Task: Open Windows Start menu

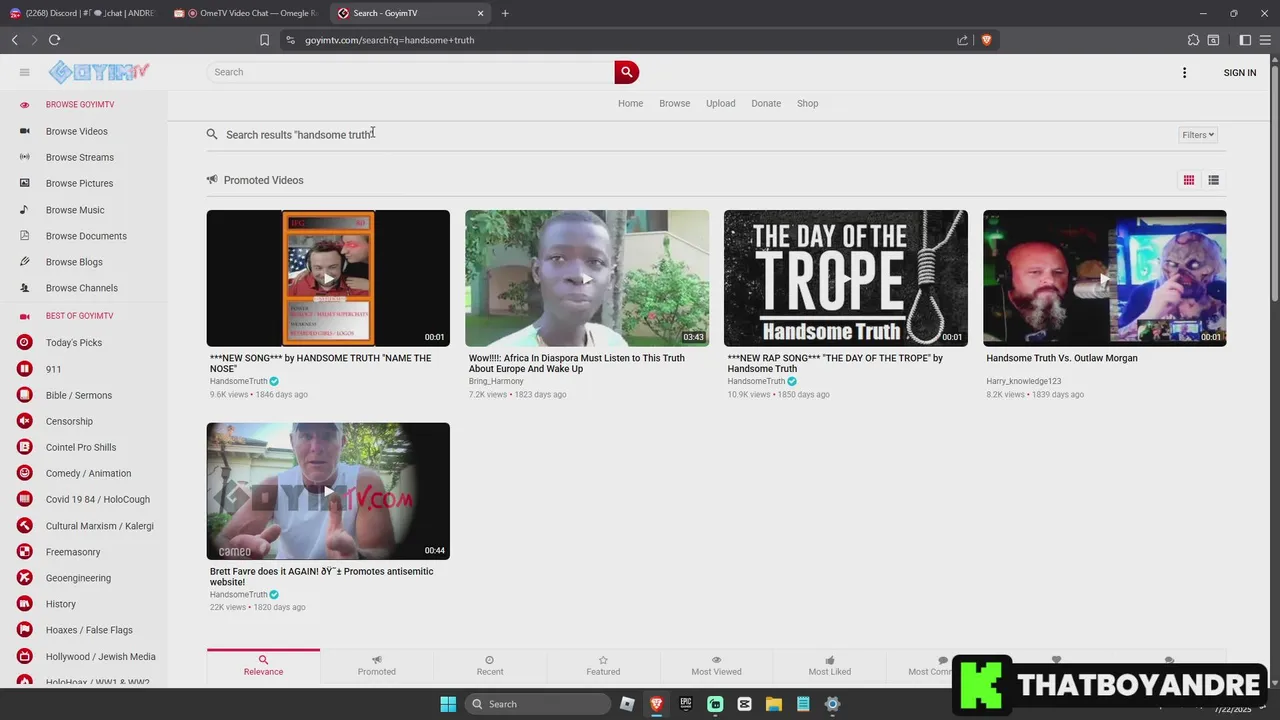Action: 448,704
